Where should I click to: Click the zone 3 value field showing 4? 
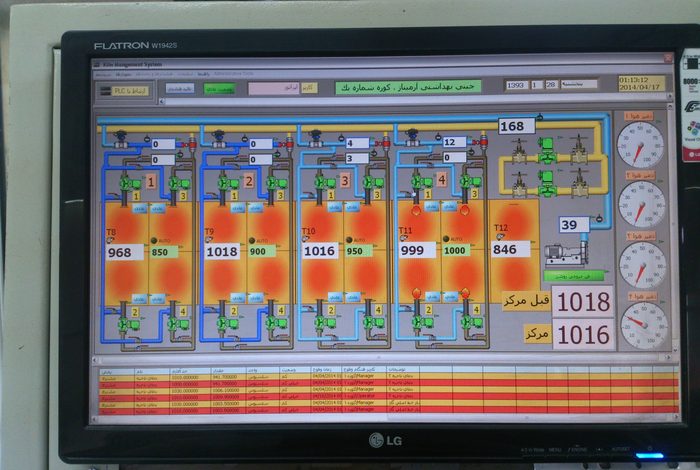[x=357, y=143]
